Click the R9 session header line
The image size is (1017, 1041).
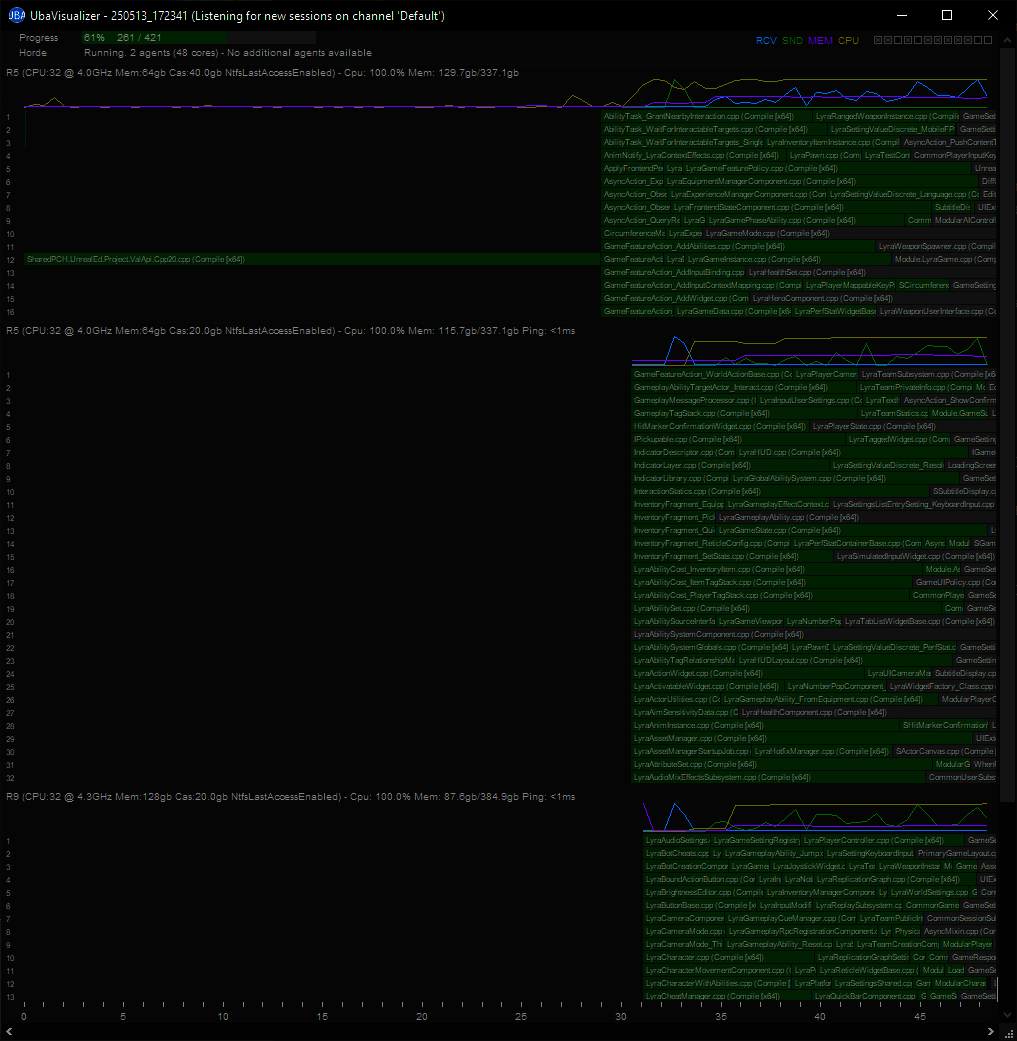[x=290, y=797]
